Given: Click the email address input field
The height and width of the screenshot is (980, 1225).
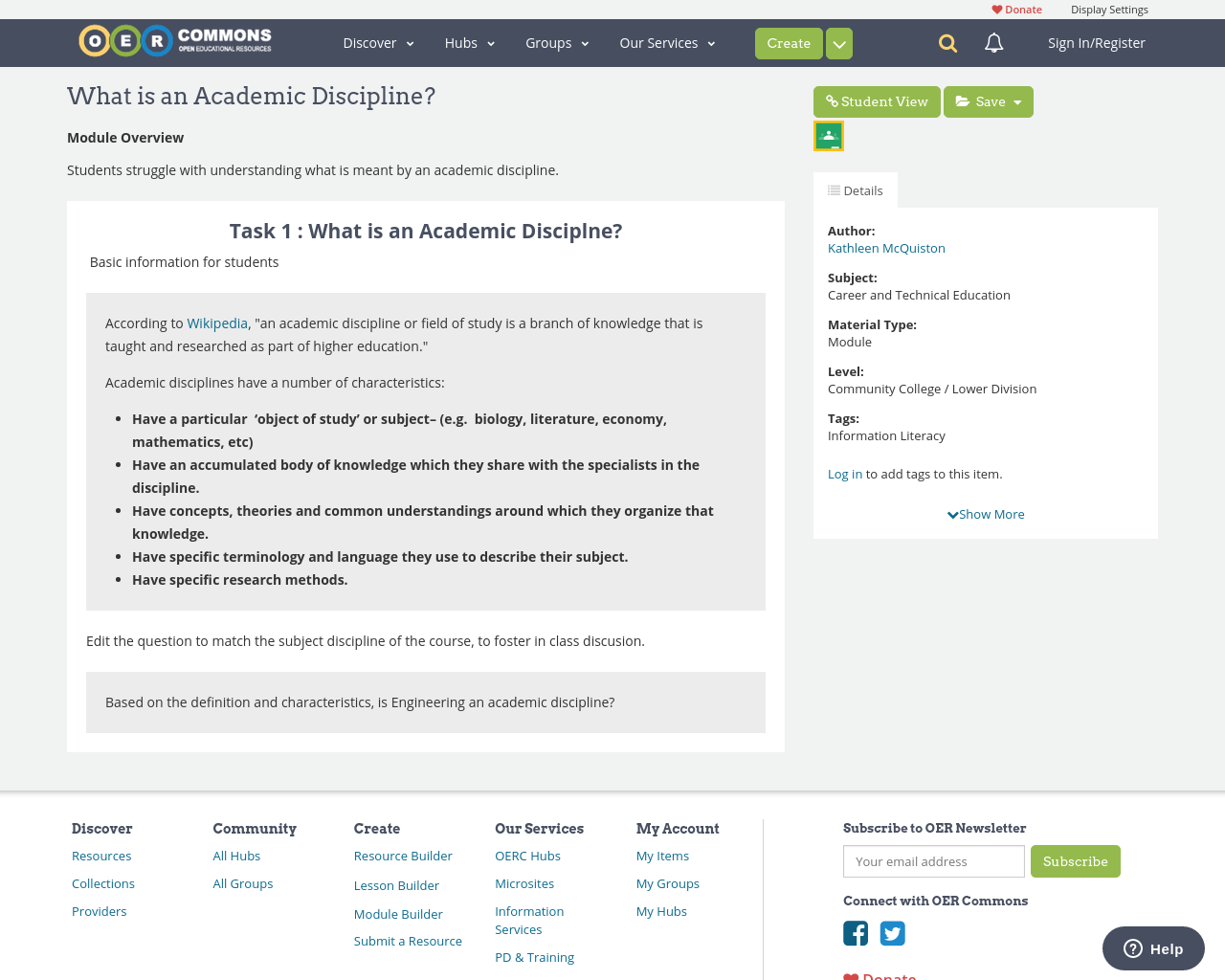Looking at the screenshot, I should pyautogui.click(x=933, y=861).
